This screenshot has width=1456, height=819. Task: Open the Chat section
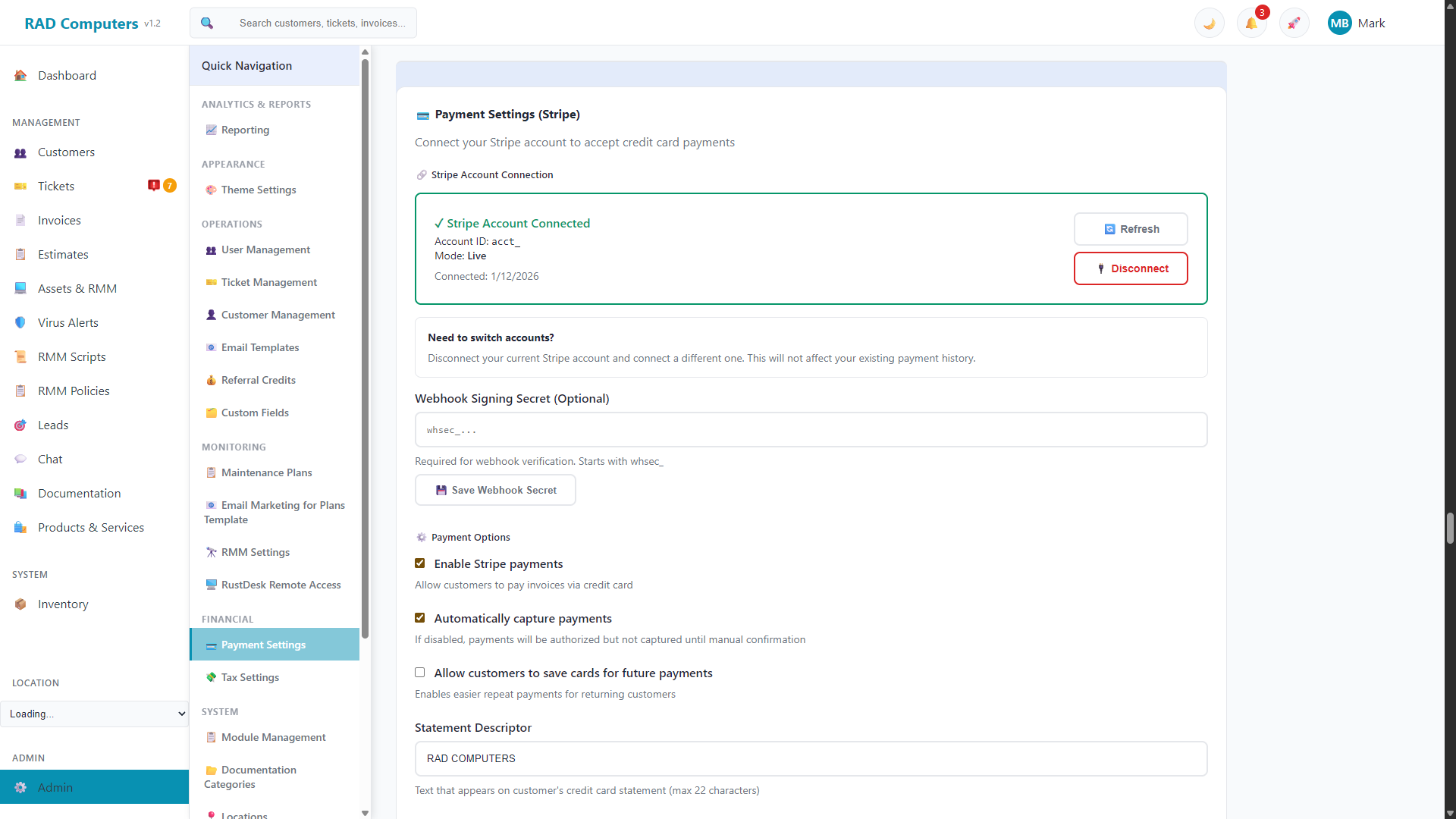coord(50,459)
